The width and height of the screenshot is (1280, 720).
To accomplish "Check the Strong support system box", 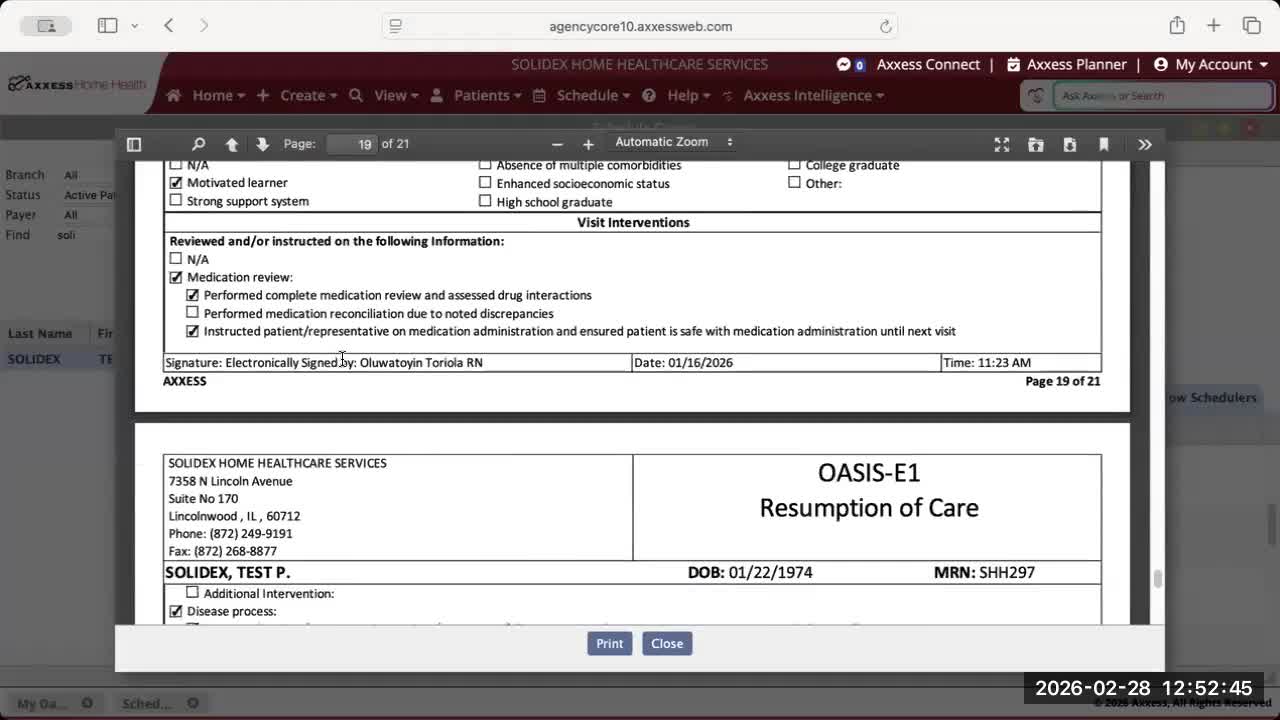I will [176, 200].
